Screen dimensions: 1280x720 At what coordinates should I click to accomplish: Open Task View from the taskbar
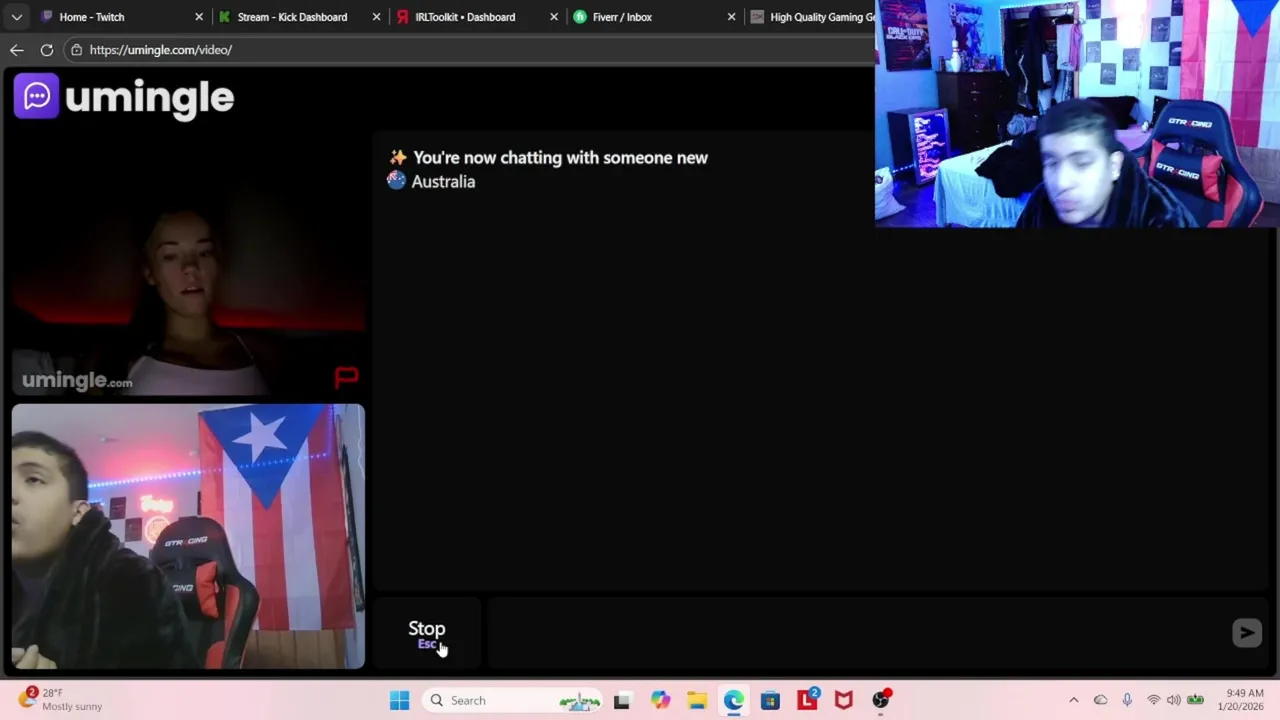[622, 700]
